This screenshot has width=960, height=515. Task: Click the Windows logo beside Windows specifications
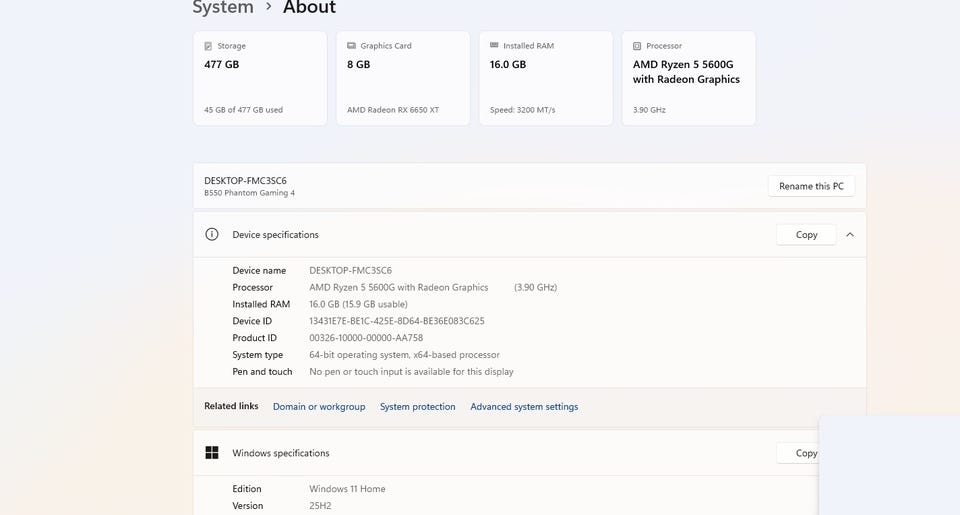tap(211, 453)
